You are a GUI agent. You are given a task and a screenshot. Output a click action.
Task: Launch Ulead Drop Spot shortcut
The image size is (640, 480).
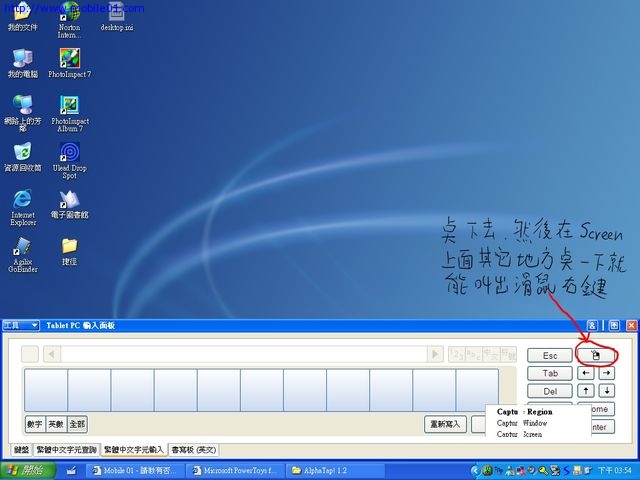pyautogui.click(x=69, y=160)
